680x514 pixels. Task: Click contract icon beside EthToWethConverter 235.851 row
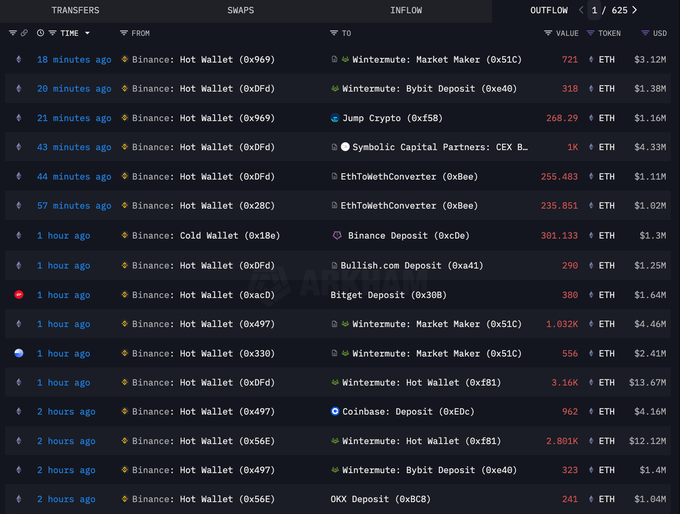334,205
